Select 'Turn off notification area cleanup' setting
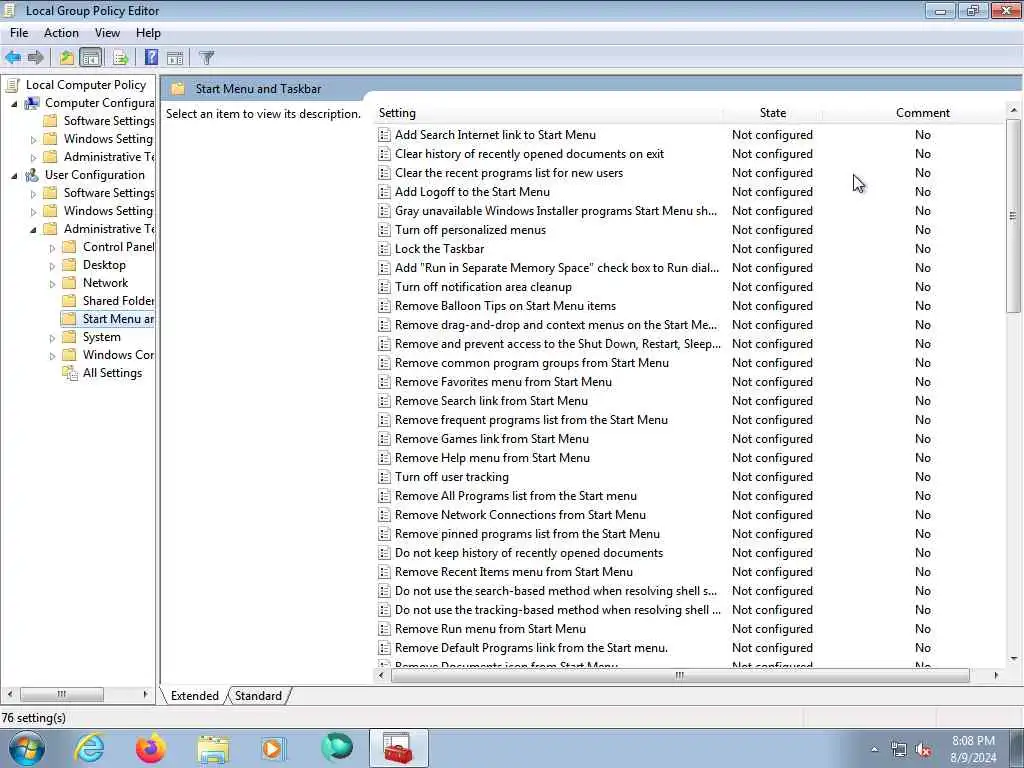The image size is (1024, 768). coord(483,287)
